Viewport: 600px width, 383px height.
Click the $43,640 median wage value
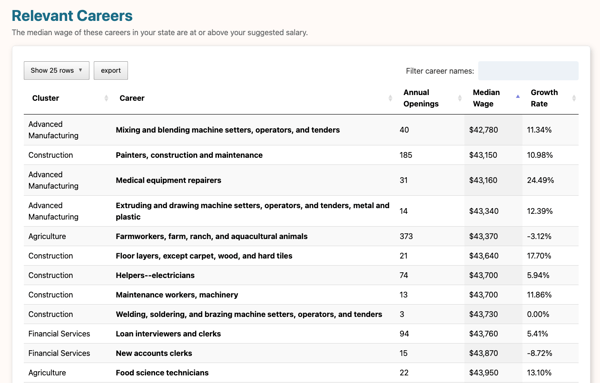(x=484, y=256)
